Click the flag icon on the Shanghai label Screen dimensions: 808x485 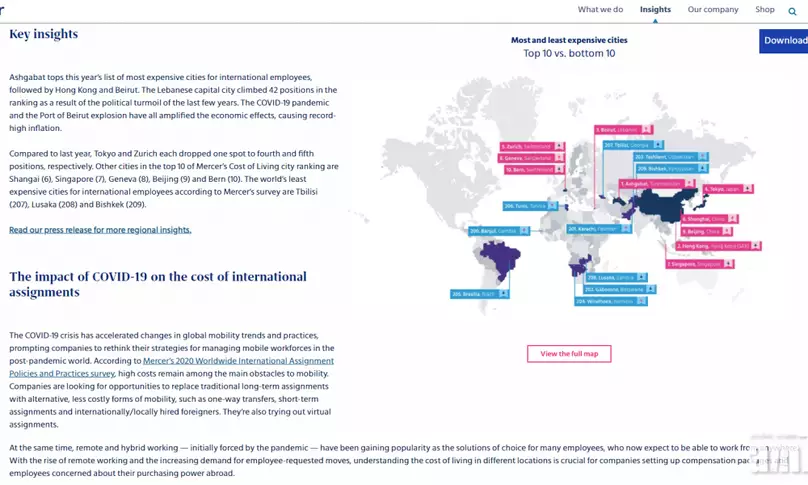732,219
